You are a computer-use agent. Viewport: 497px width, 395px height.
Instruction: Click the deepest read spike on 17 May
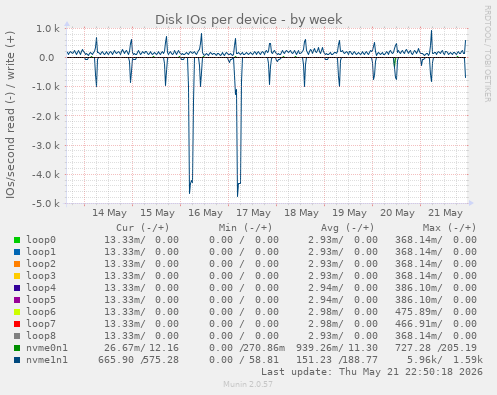[238, 195]
